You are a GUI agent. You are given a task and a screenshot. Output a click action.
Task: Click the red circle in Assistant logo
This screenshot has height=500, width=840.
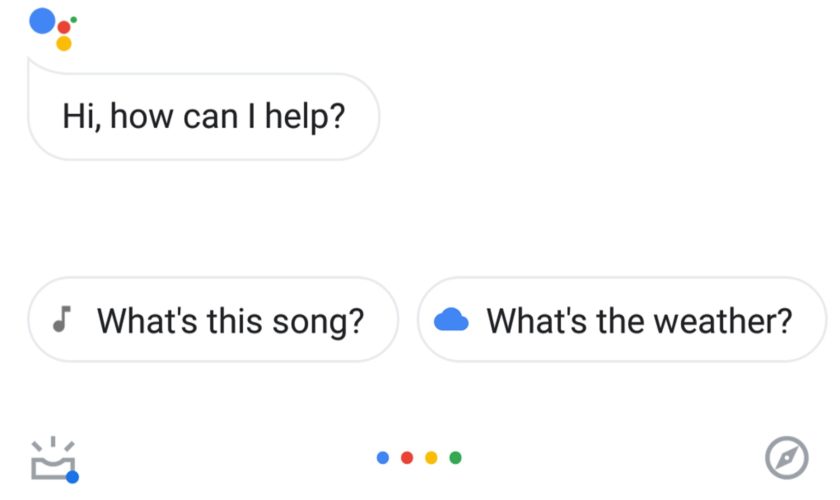(64, 27)
